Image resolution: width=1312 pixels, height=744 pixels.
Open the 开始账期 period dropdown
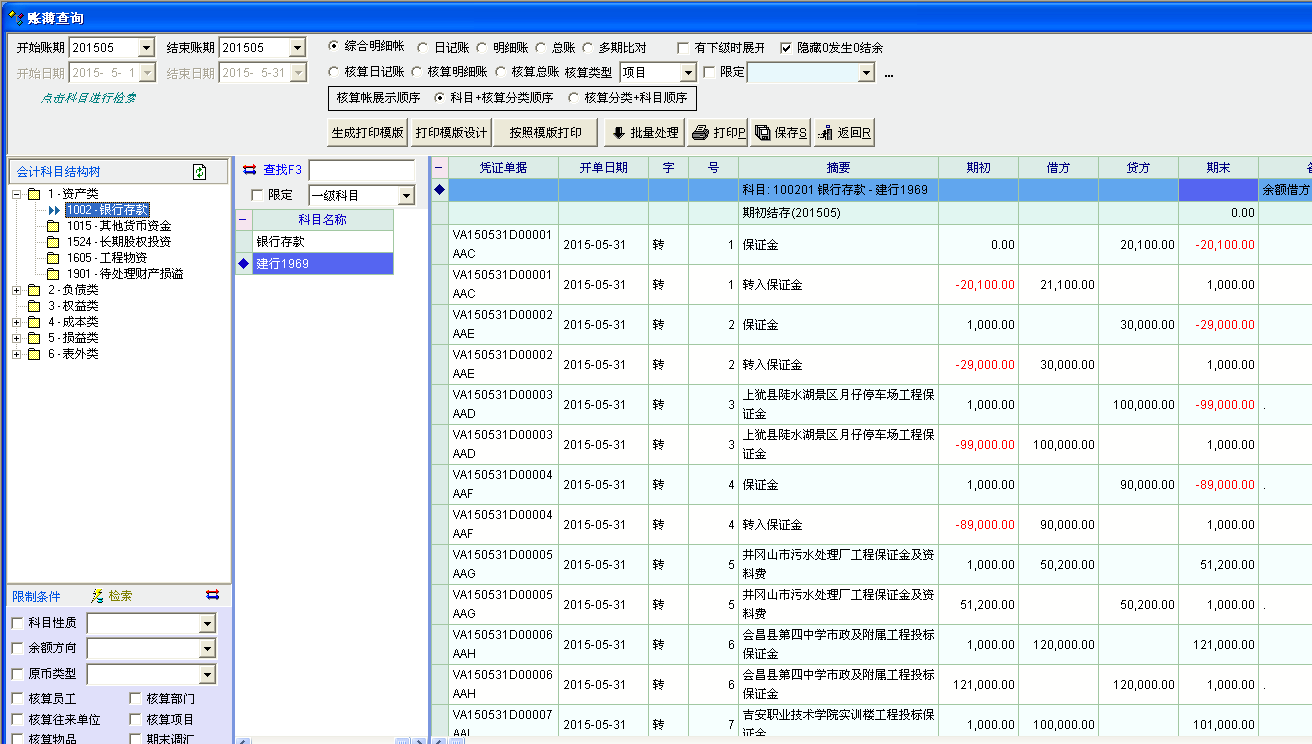(146, 48)
